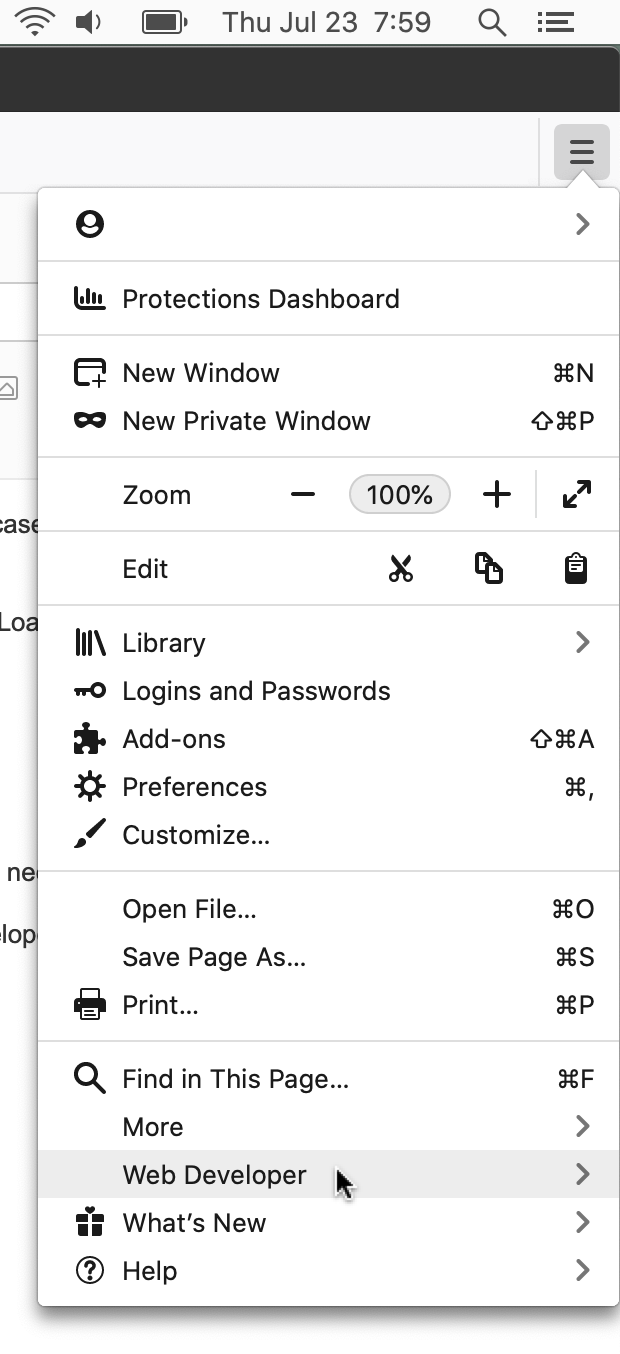Reset zoom via 100% button
The image size is (620, 1354).
399,494
